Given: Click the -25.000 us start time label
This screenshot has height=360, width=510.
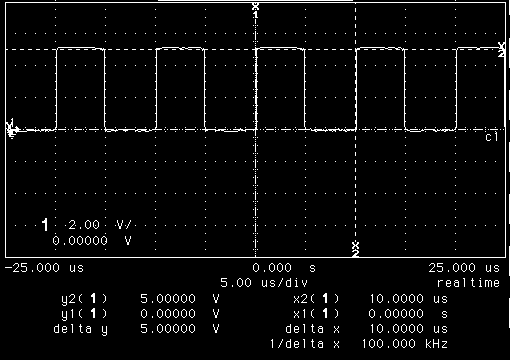Looking at the screenshot, I should pyautogui.click(x=44, y=268).
